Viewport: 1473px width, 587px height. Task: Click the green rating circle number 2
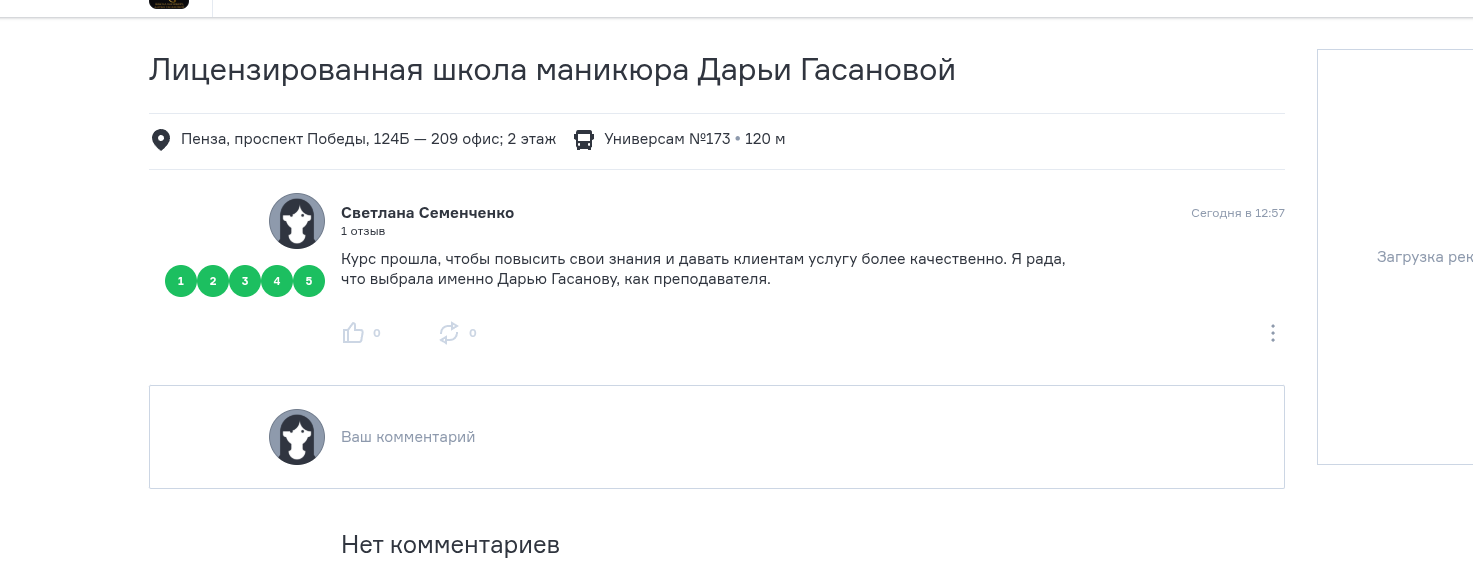tap(213, 281)
